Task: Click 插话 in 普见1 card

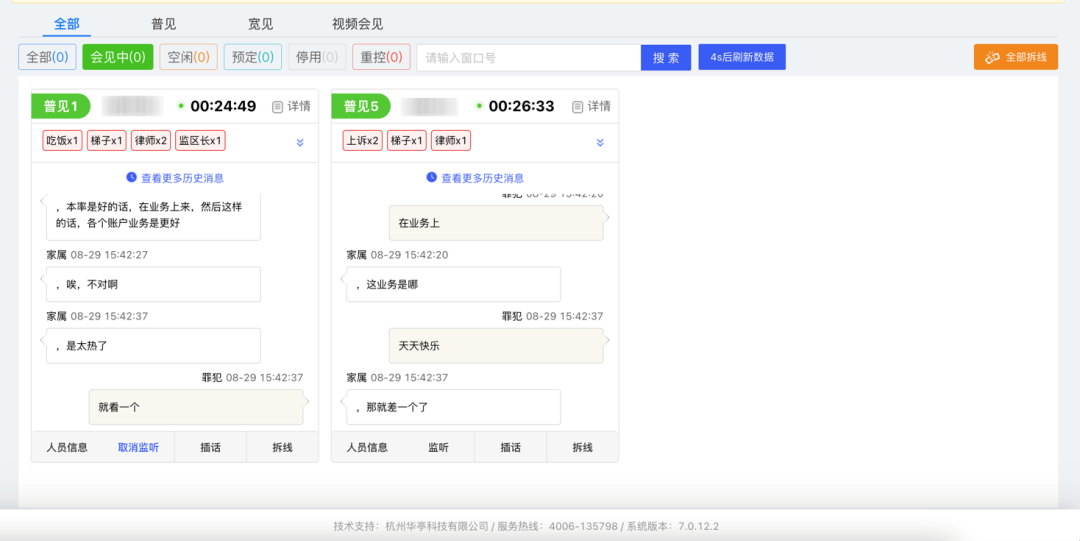Action: 210,447
